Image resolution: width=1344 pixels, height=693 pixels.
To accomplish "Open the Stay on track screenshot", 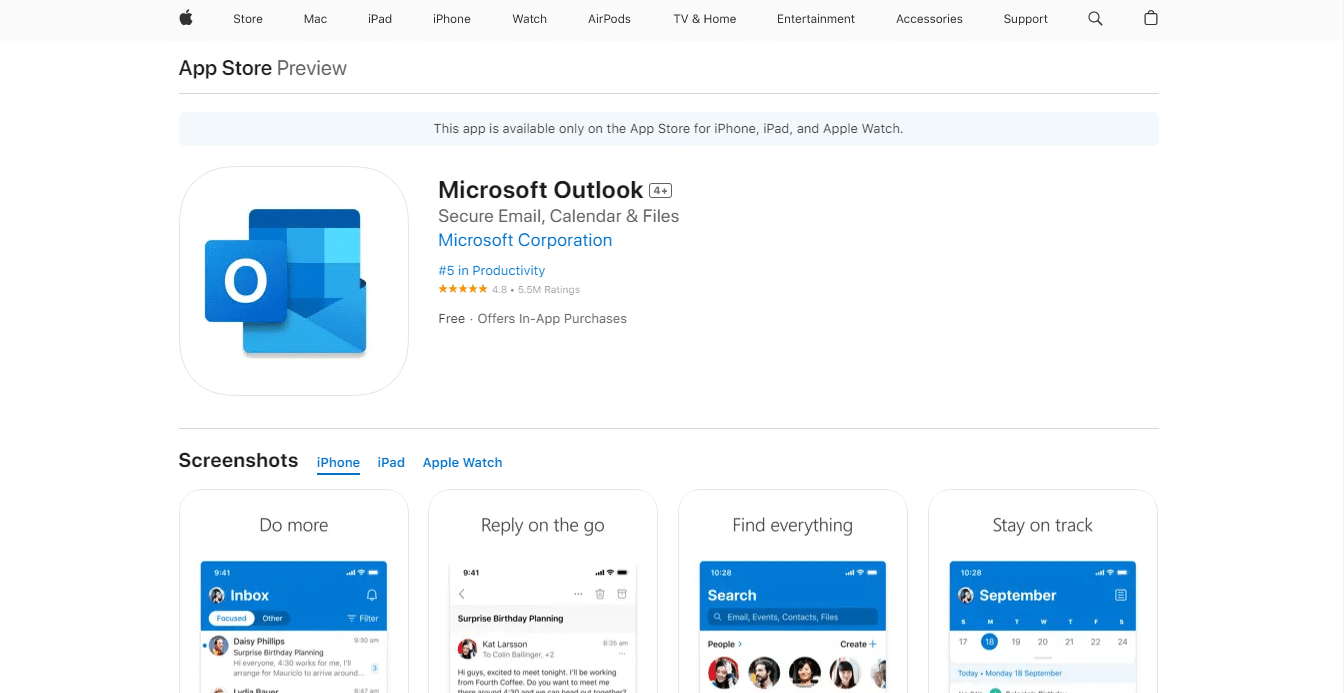I will [x=1043, y=591].
